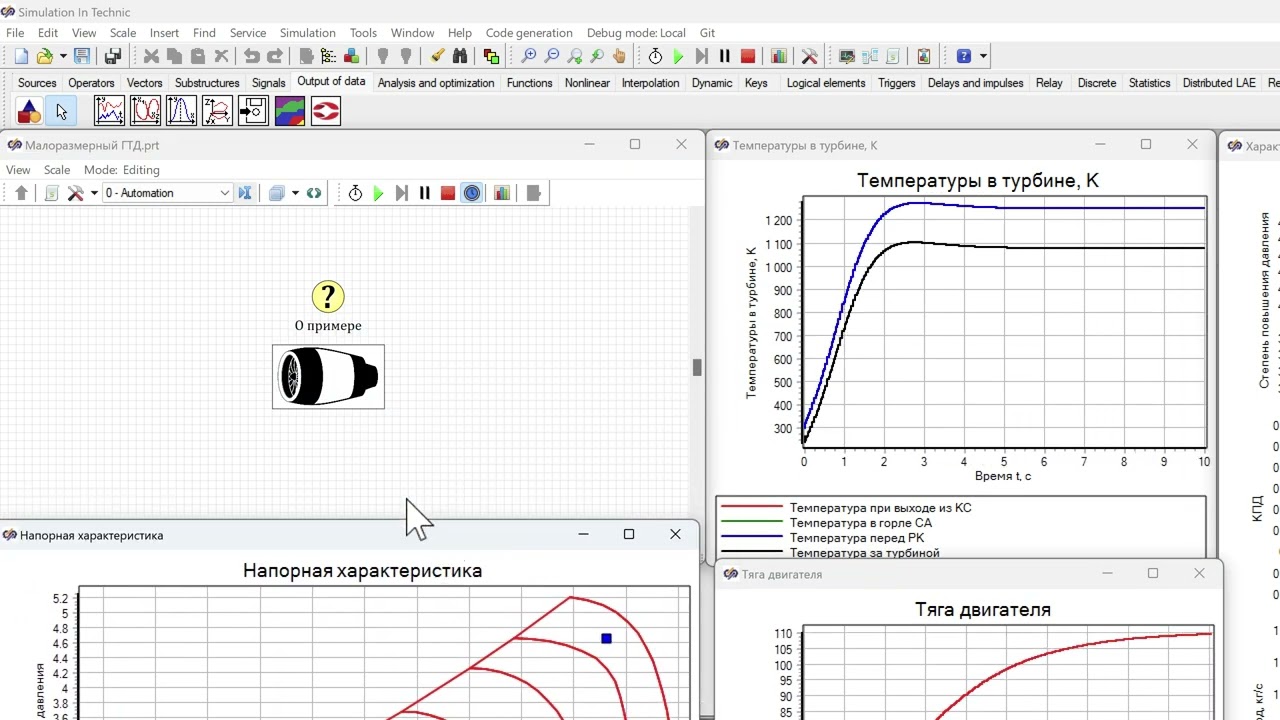Open the 0 - Automation layer dropdown
The width and height of the screenshot is (1280, 720).
[168, 193]
